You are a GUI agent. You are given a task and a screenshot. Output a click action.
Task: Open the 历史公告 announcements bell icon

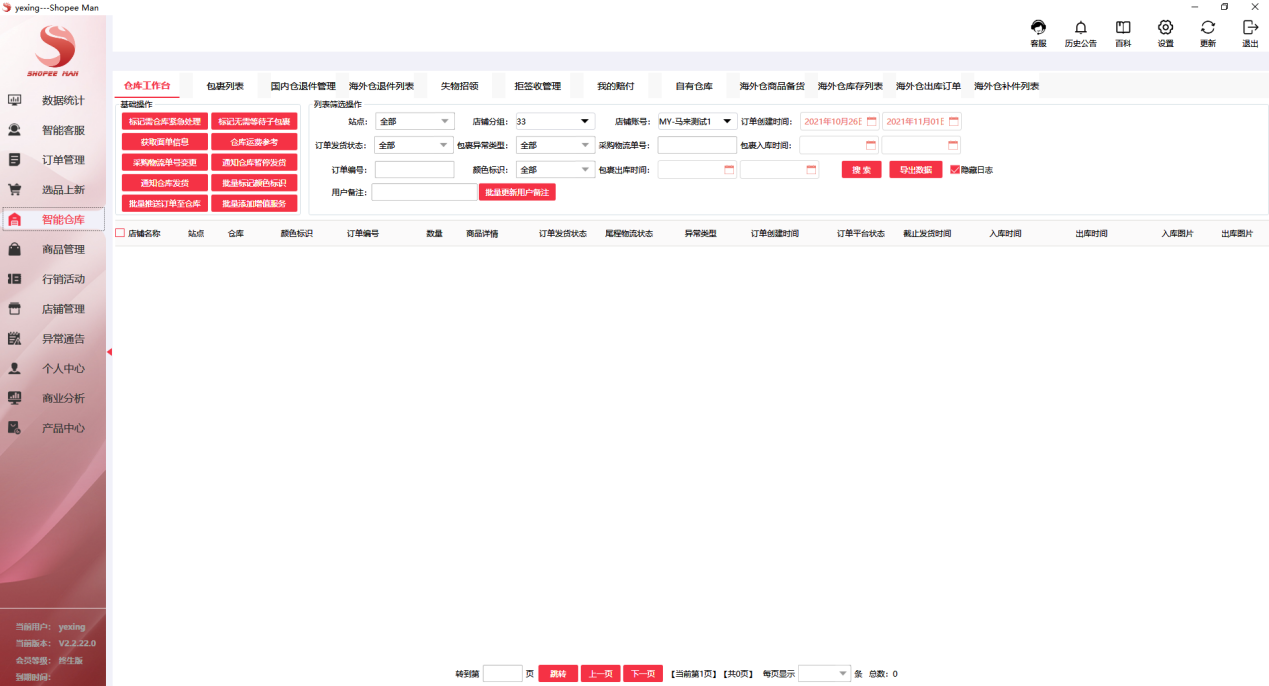pyautogui.click(x=1080, y=30)
